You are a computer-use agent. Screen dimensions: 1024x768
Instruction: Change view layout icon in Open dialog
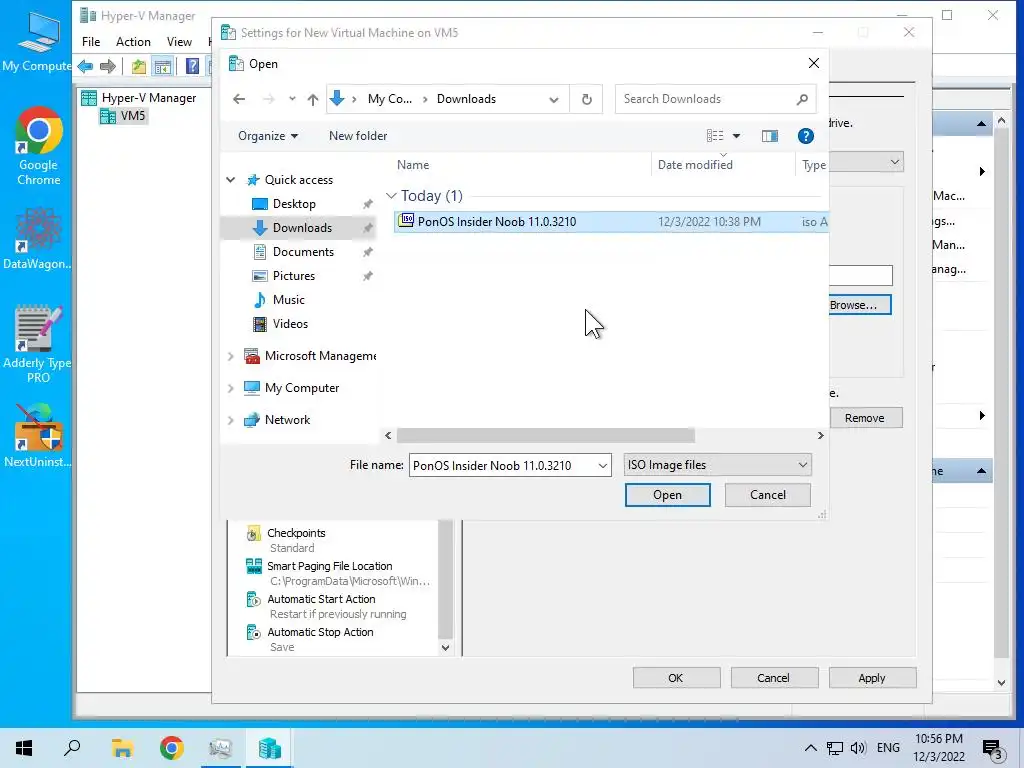tap(715, 136)
